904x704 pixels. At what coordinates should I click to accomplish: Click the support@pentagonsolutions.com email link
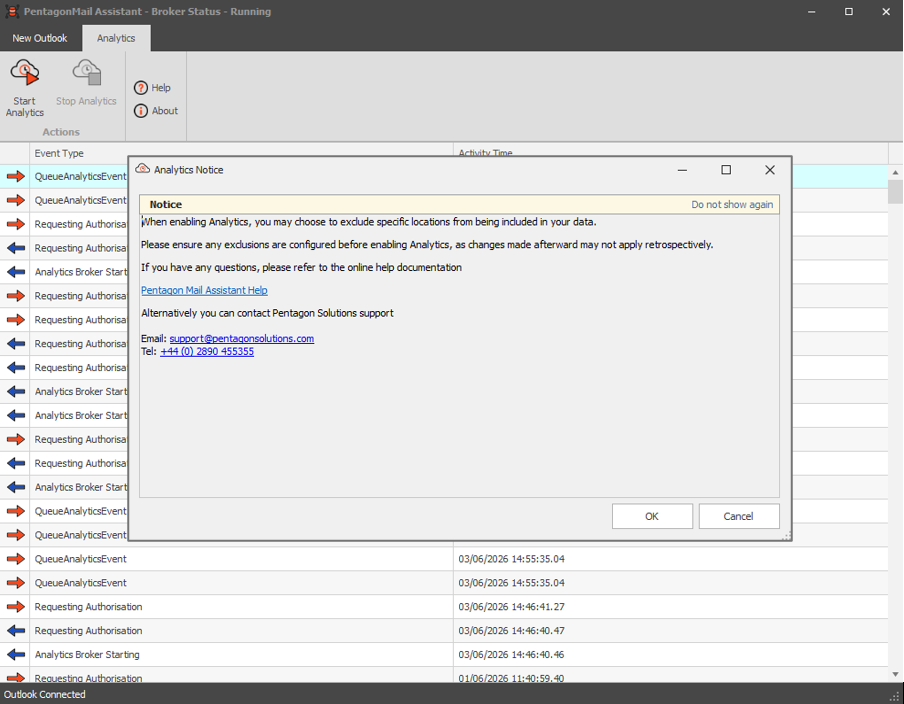pyautogui.click(x=242, y=338)
